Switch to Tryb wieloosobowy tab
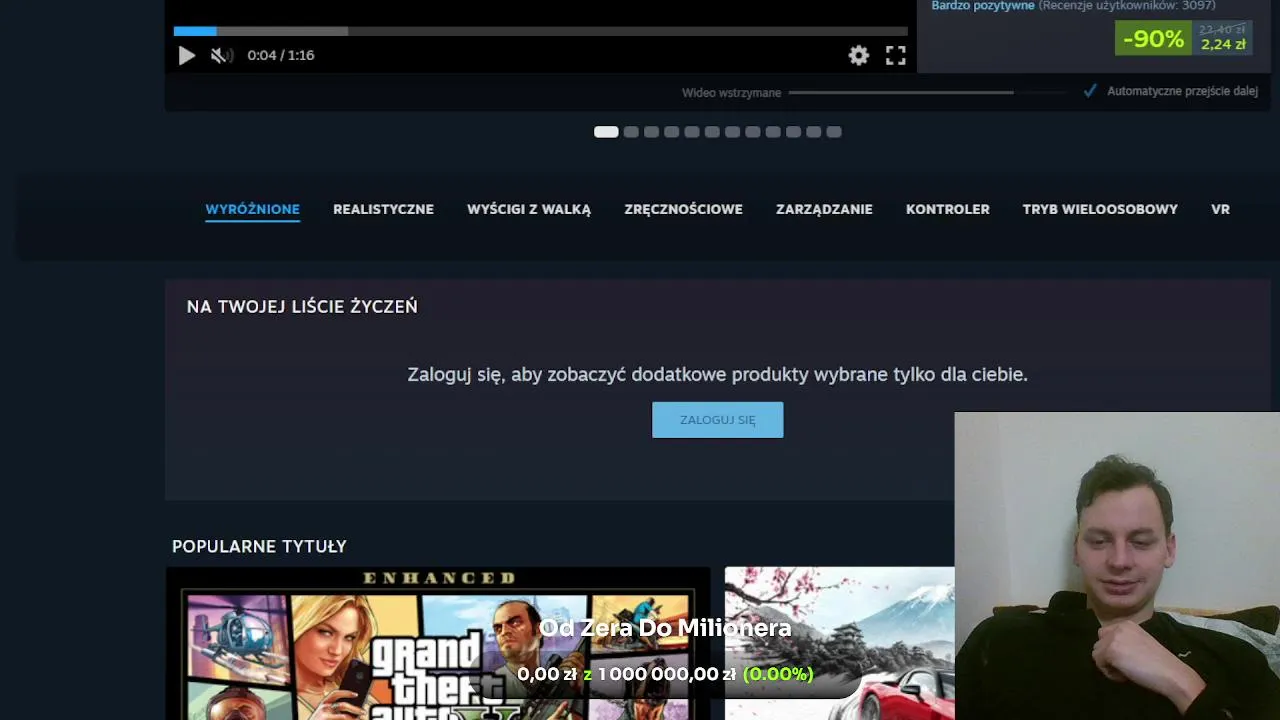Image resolution: width=1280 pixels, height=720 pixels. pyautogui.click(x=1100, y=209)
